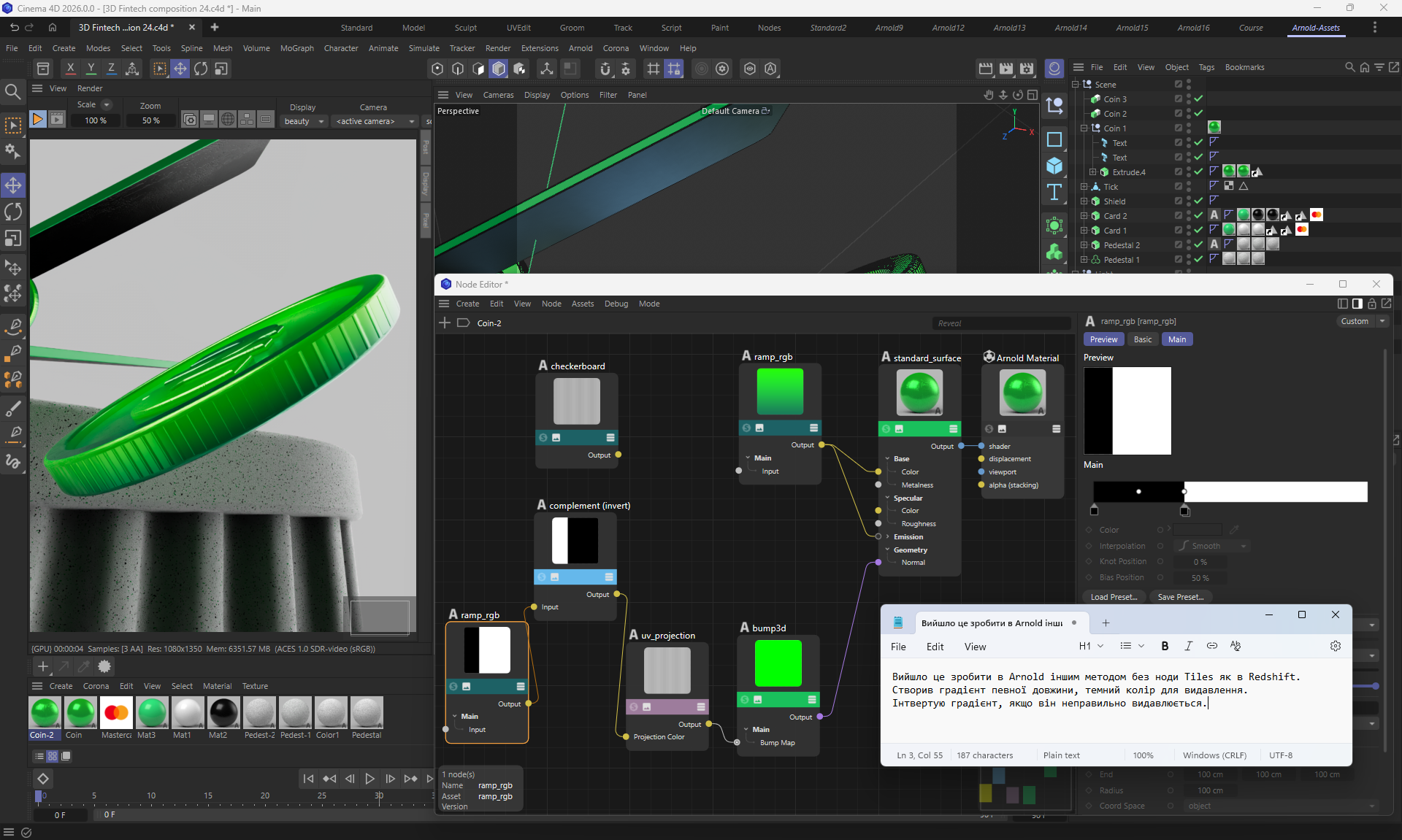Toggle the green check of Coin 3
The height and width of the screenshot is (840, 1402).
(x=1198, y=99)
